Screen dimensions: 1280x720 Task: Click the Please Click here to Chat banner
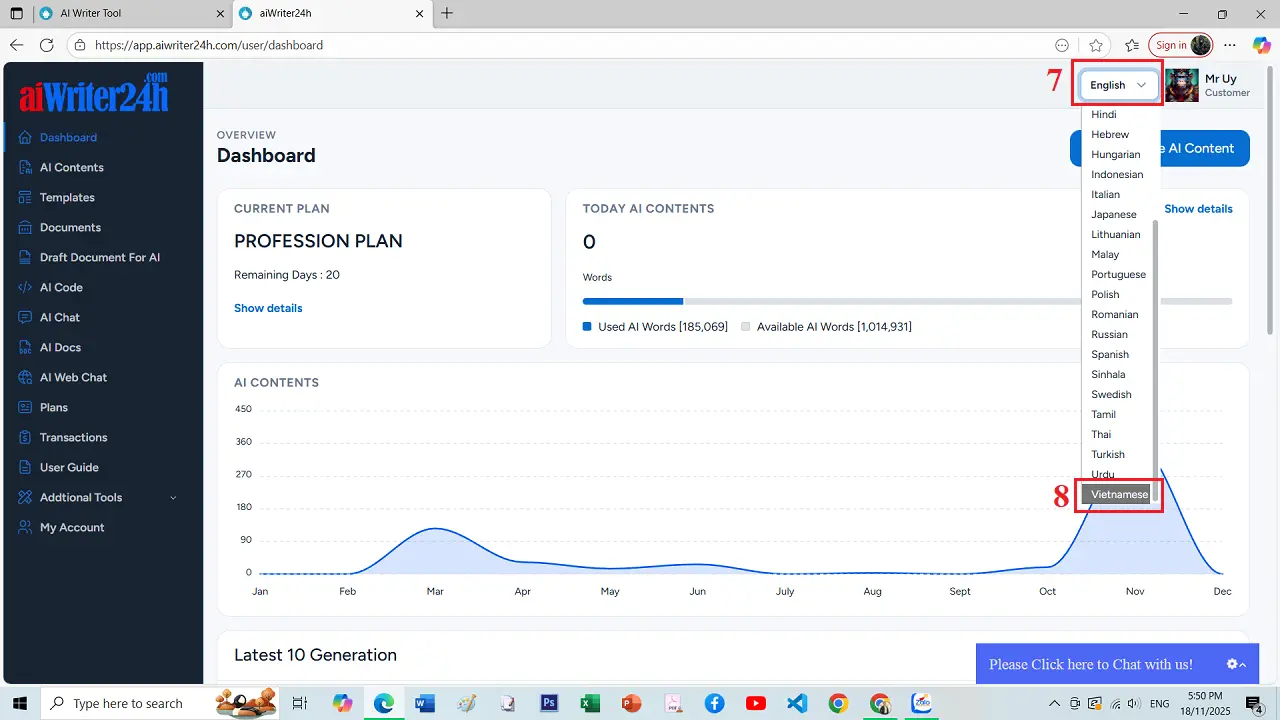point(1090,664)
